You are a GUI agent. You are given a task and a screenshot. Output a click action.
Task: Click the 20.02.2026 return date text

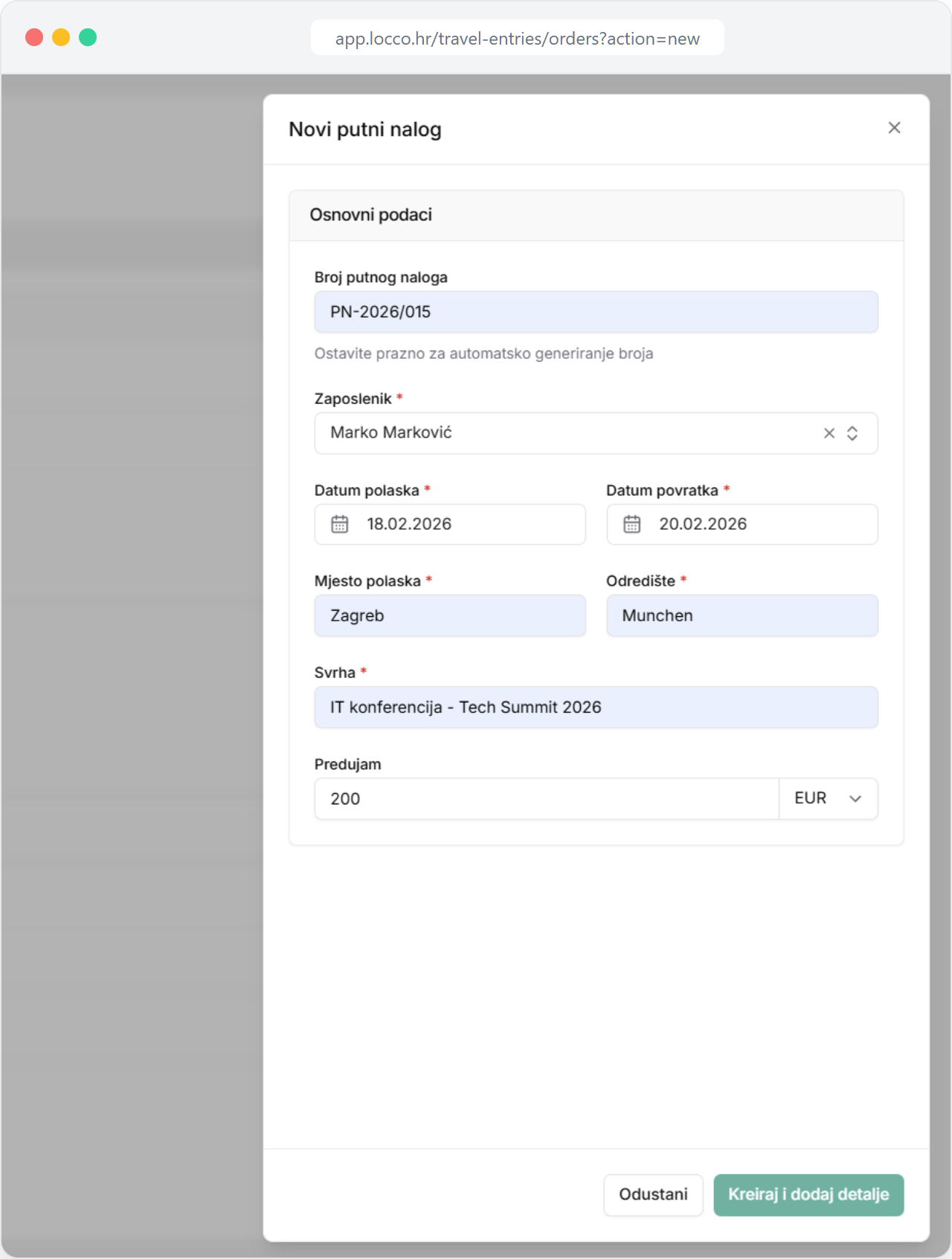click(x=703, y=525)
